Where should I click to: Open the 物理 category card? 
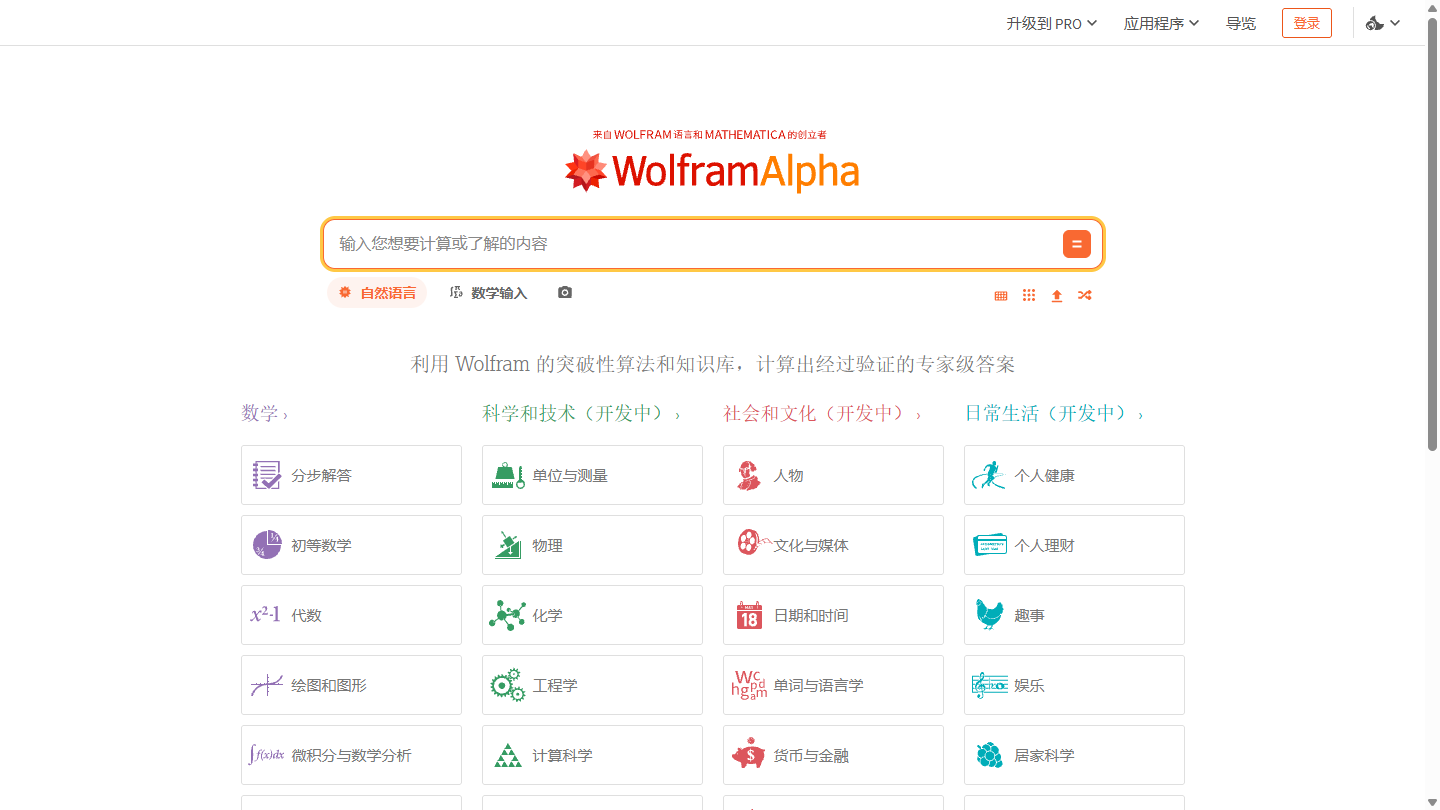coord(592,545)
